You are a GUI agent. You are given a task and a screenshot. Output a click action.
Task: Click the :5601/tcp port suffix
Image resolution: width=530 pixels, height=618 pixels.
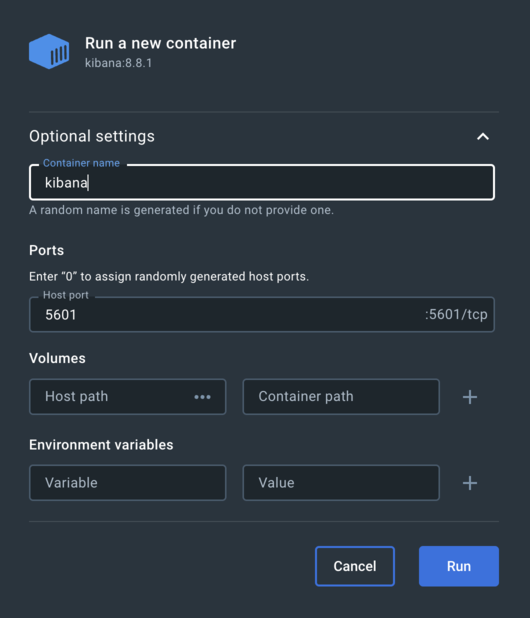[x=456, y=315]
